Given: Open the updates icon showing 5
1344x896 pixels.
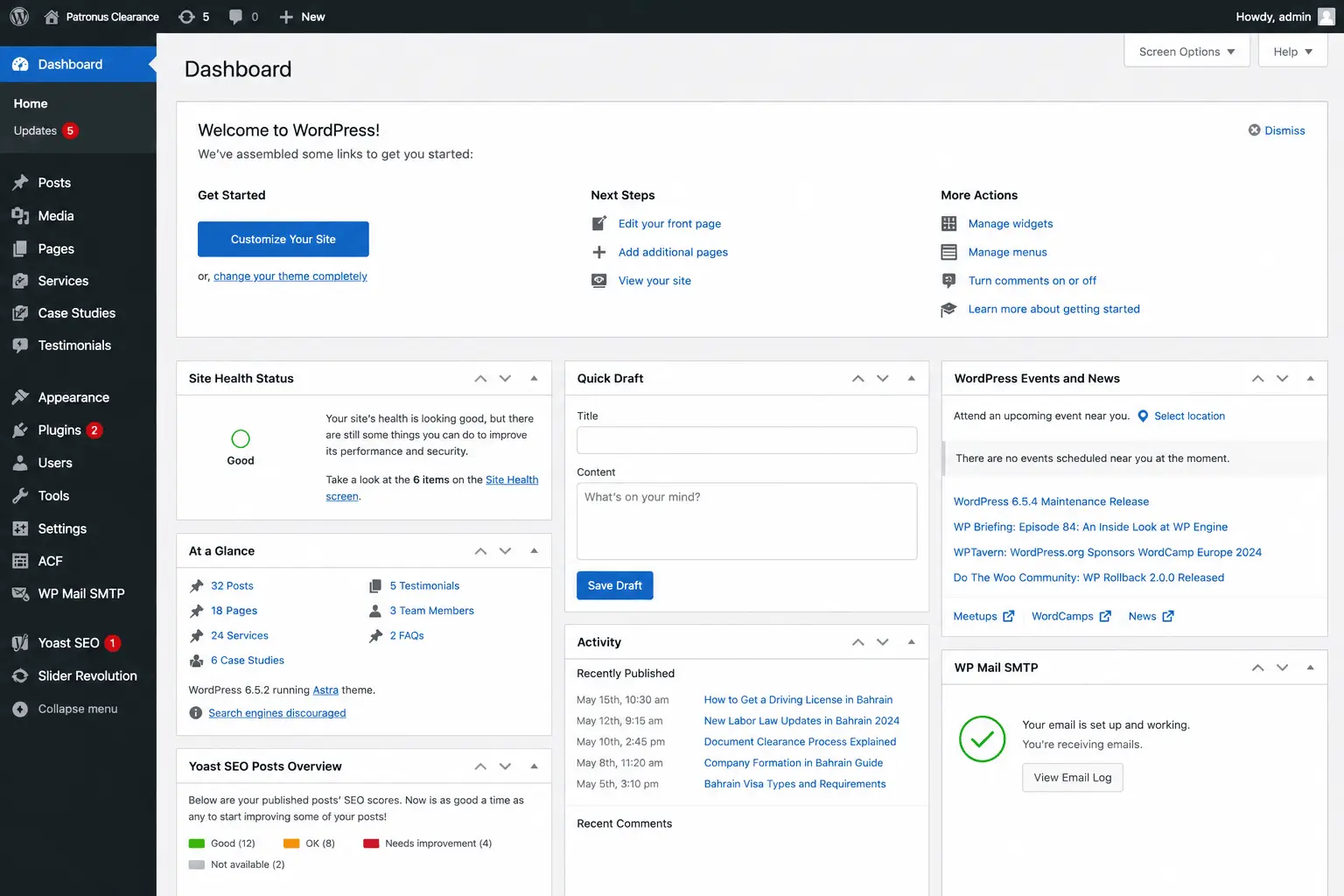Looking at the screenshot, I should 186,17.
